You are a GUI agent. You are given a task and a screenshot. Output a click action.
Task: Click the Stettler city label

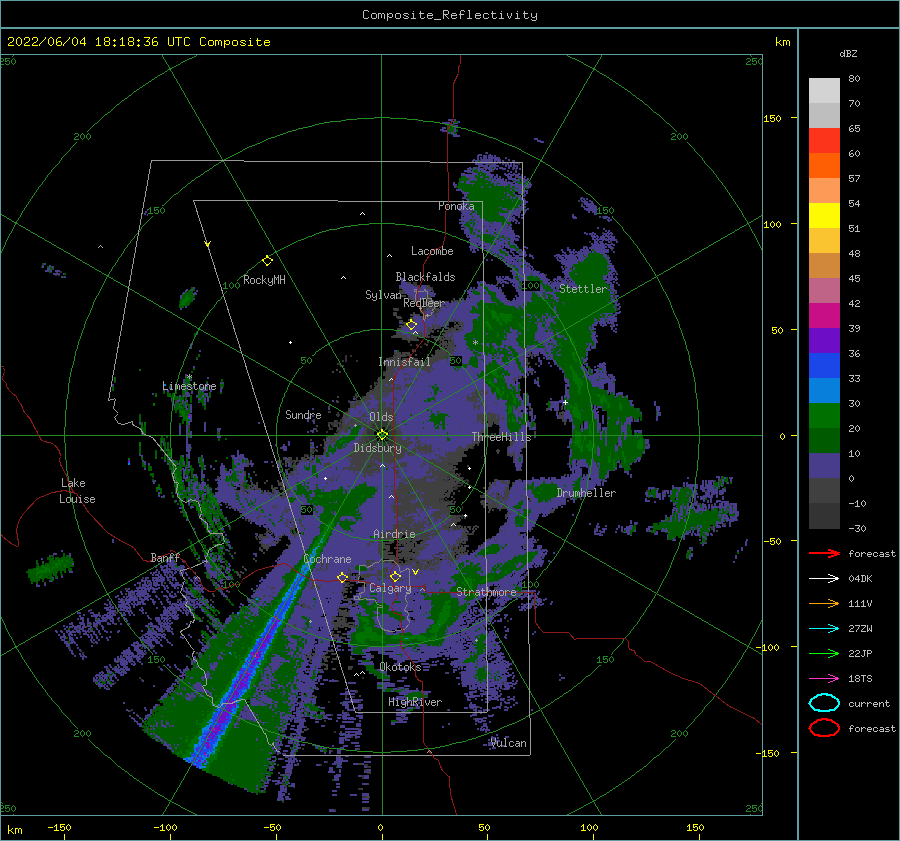[x=583, y=289]
